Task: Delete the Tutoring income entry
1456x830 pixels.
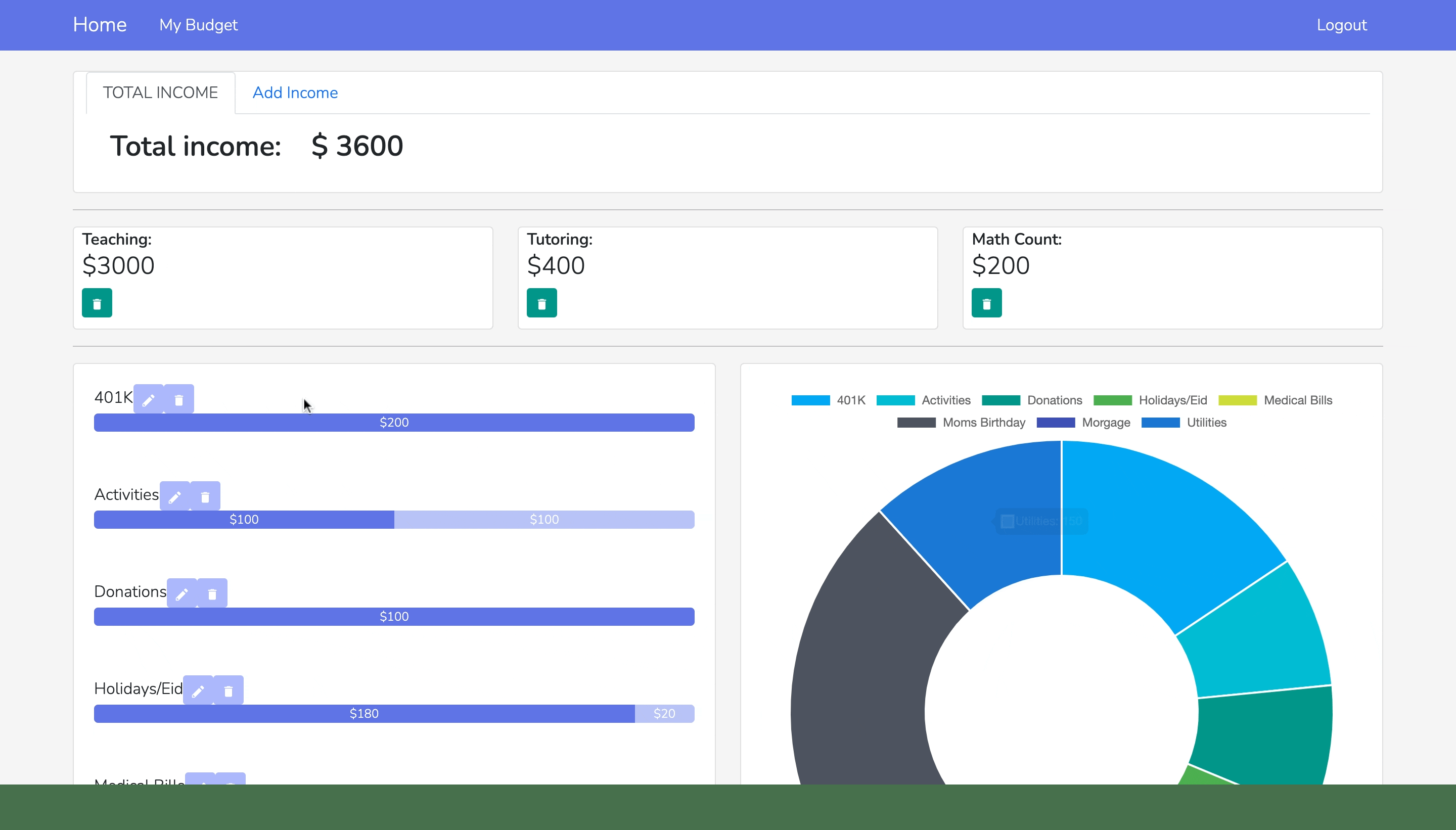Action: point(541,303)
